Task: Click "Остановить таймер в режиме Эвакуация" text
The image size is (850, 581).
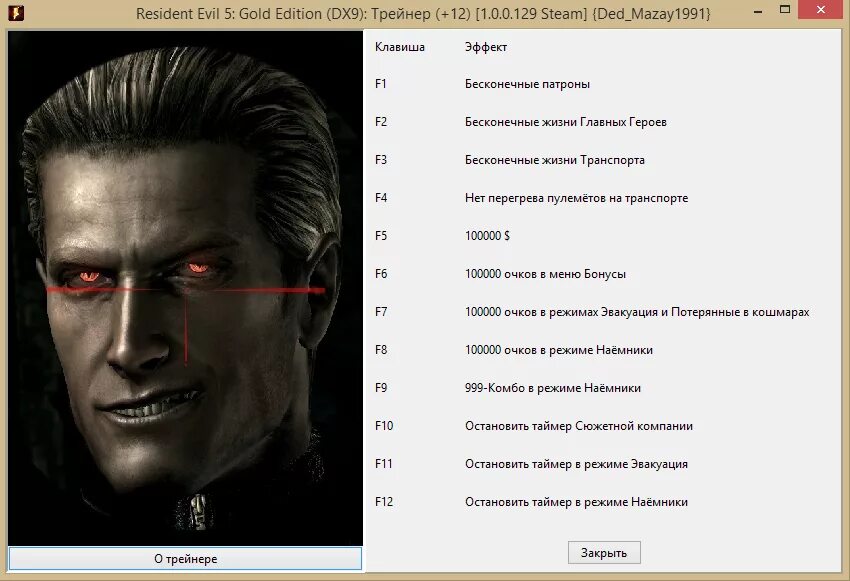Action: [576, 463]
